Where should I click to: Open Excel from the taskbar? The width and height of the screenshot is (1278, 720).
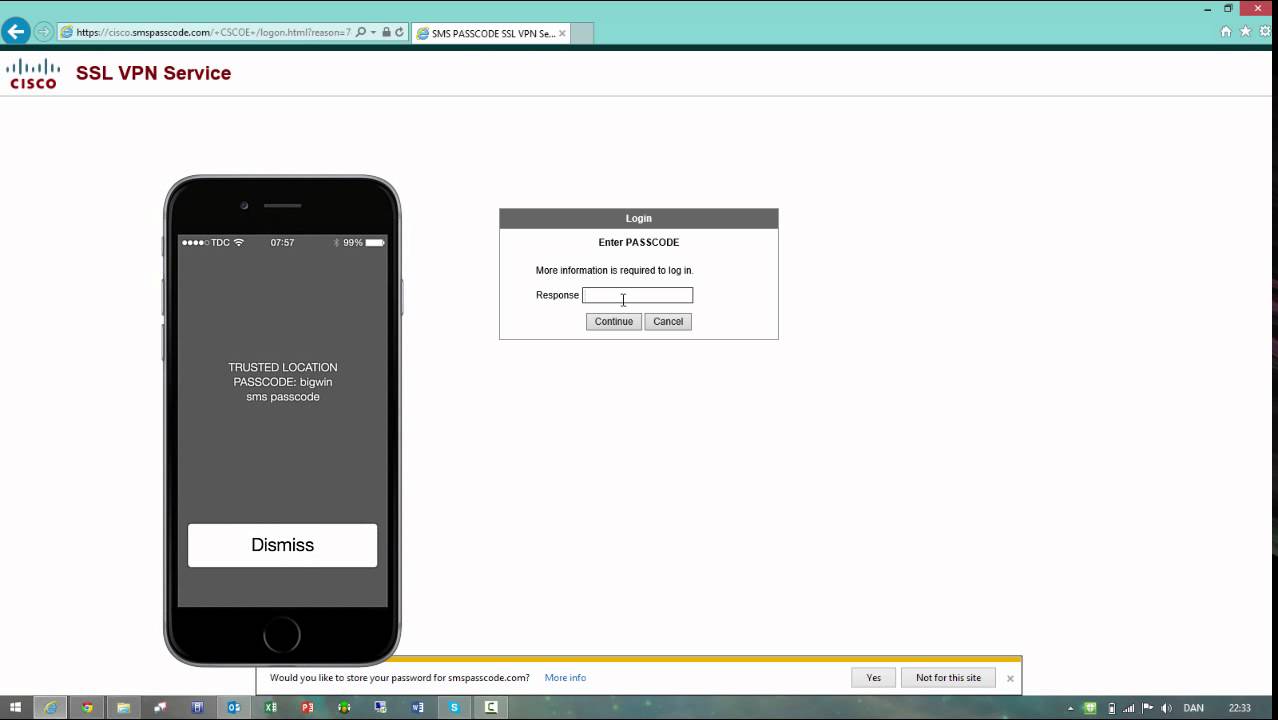270,707
